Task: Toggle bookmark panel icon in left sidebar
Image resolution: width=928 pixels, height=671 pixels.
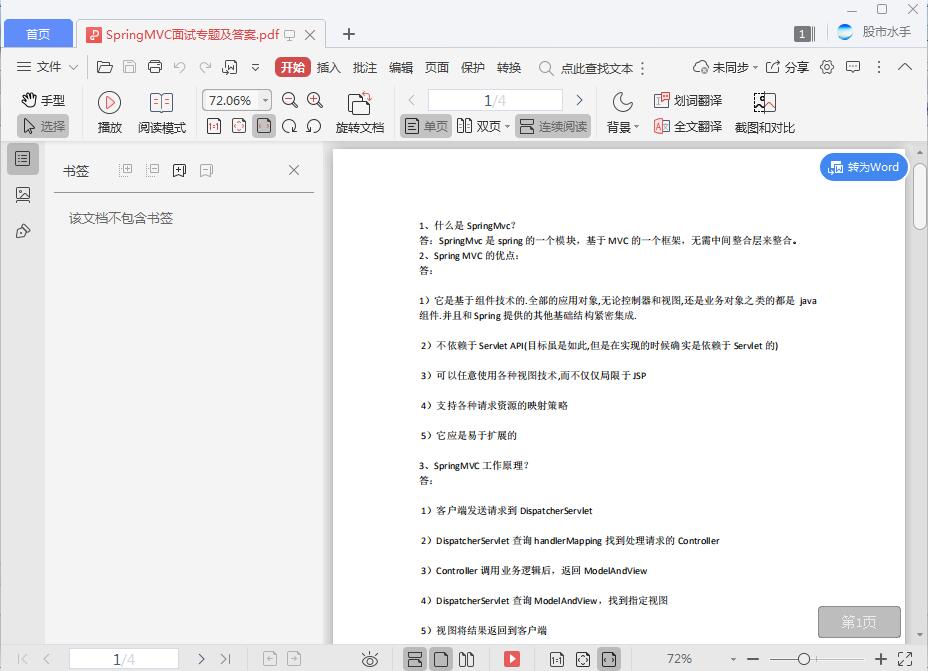Action: [23, 159]
